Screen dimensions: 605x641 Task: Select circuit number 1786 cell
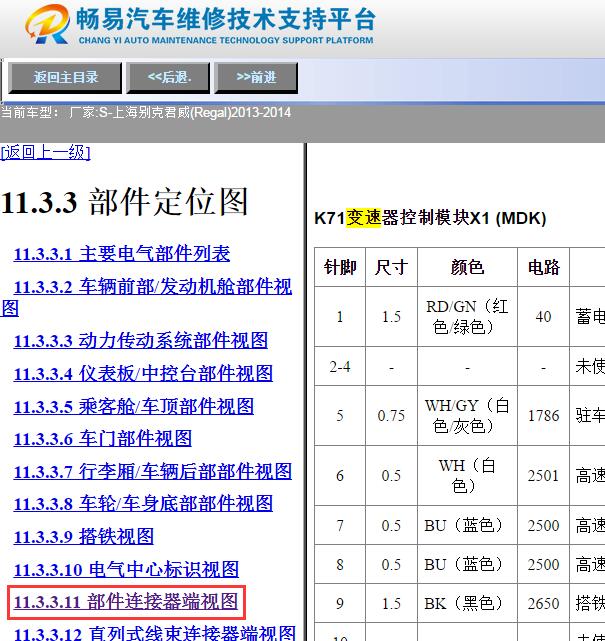pyautogui.click(x=543, y=416)
